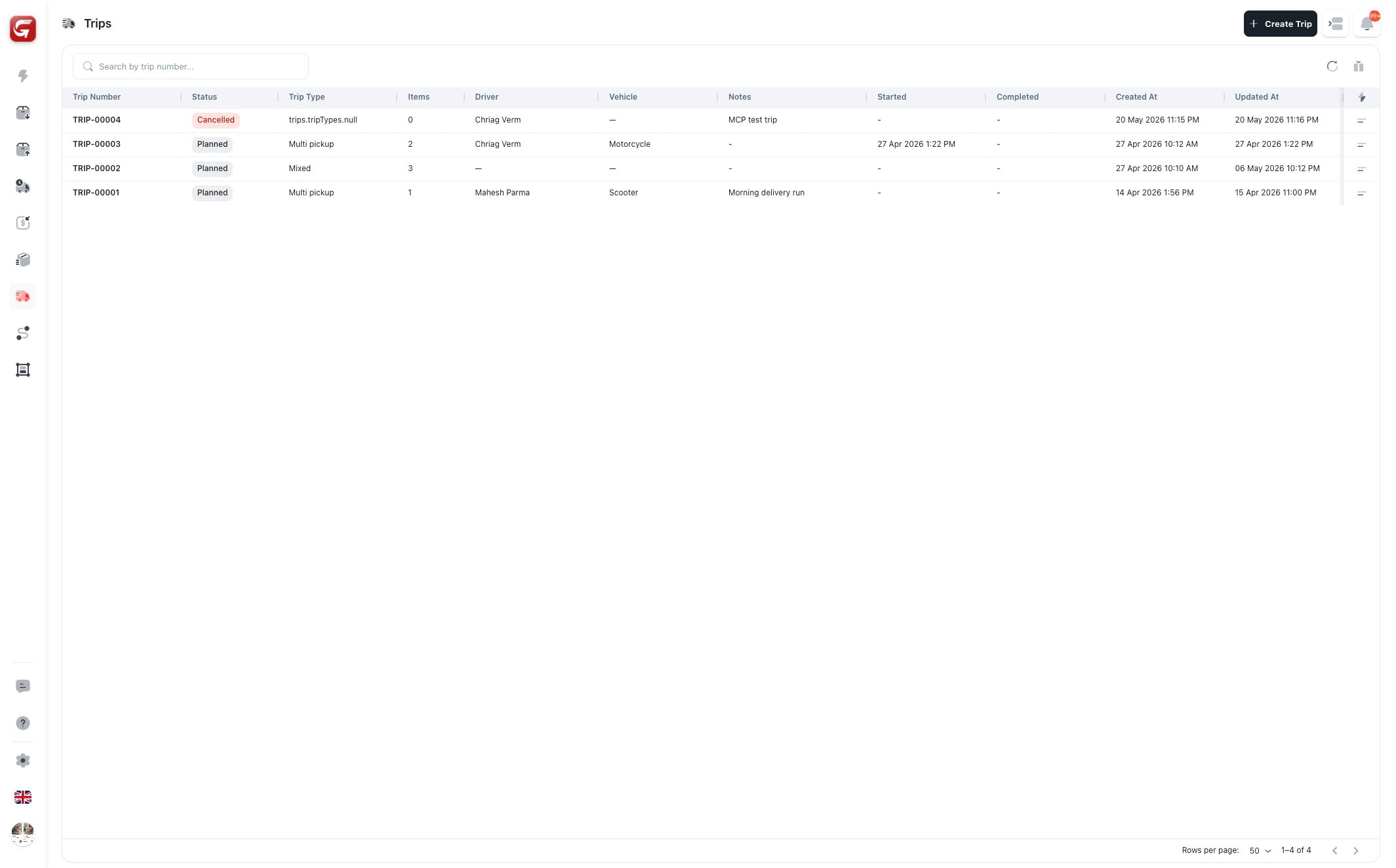Click the Mixed trip type cell

click(300, 168)
